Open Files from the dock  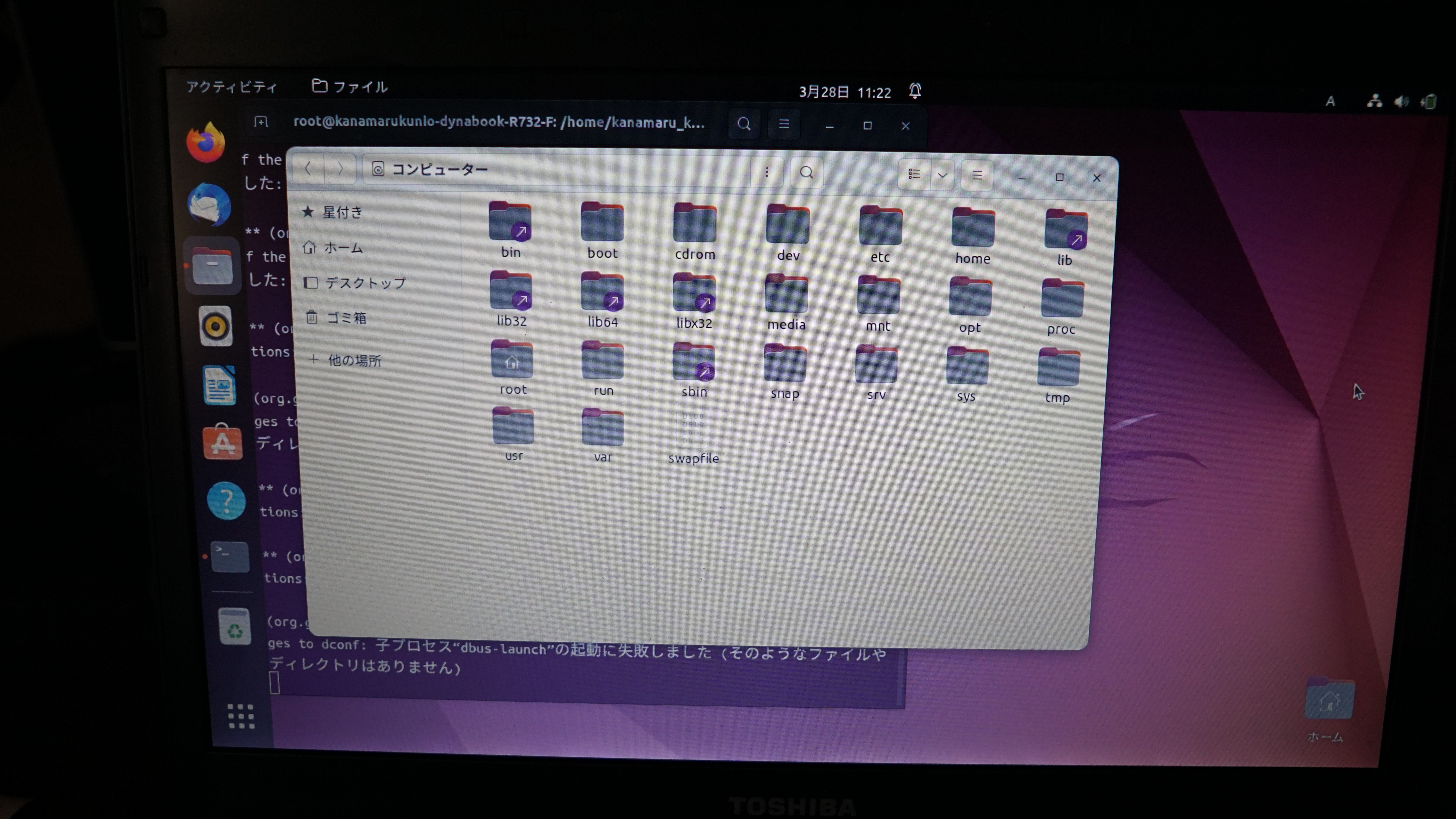click(x=213, y=266)
